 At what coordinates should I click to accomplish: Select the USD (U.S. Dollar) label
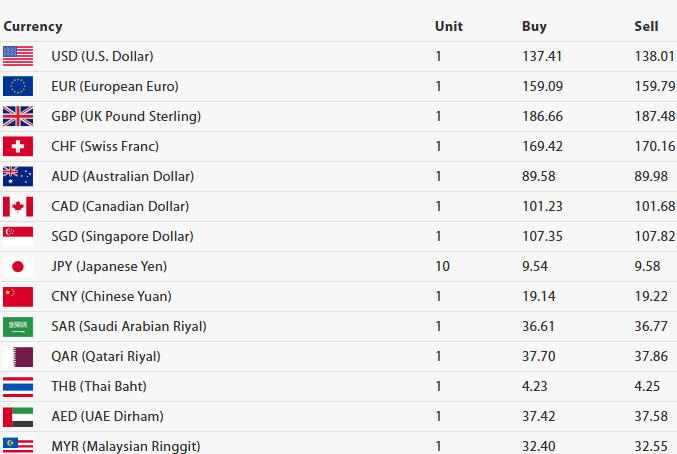click(x=102, y=56)
